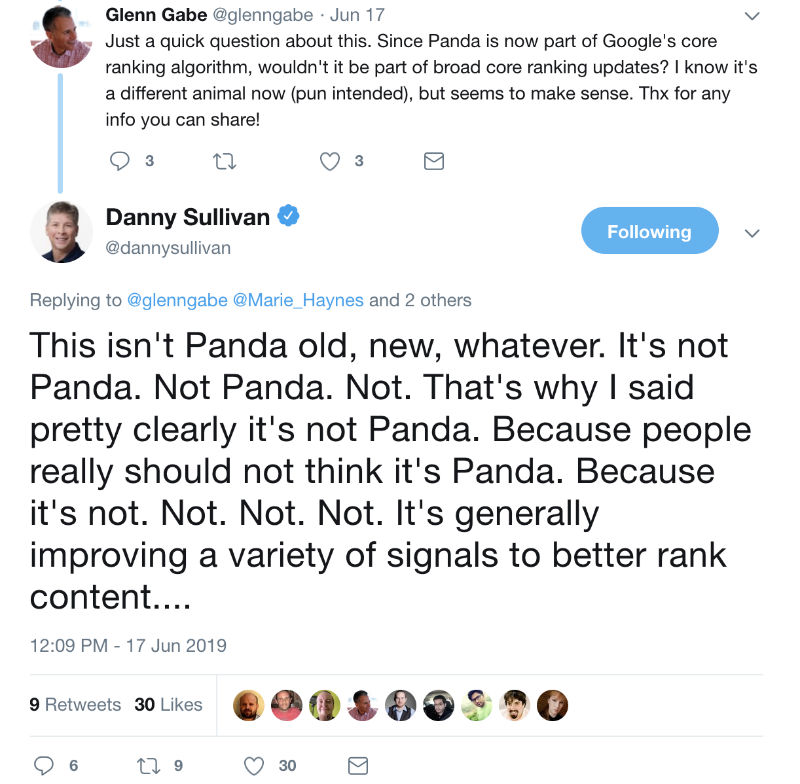Like Danny Sullivan's tweet
This screenshot has width=800, height=784.
pos(255,765)
